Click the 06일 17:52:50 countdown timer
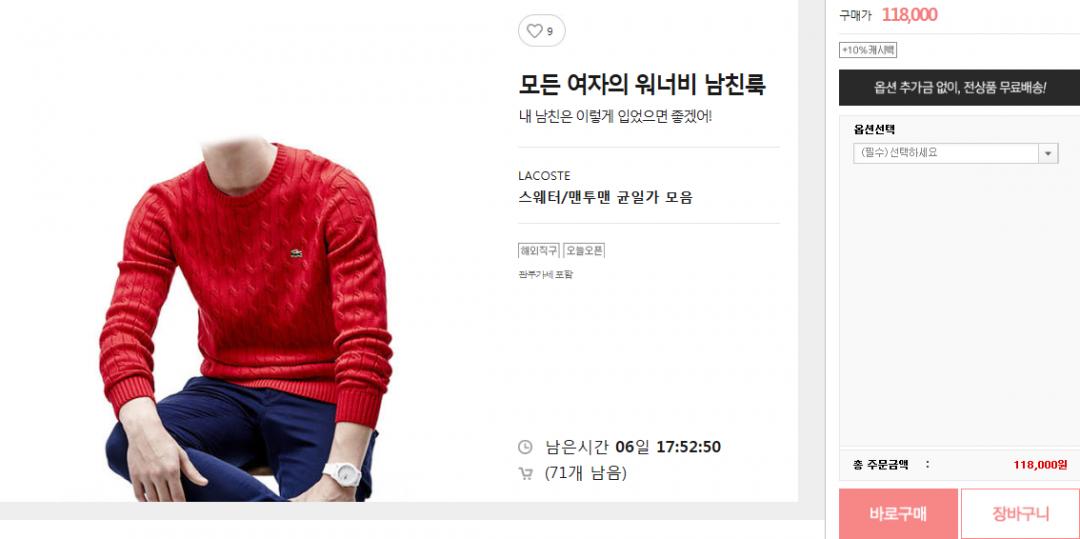 tap(668, 447)
